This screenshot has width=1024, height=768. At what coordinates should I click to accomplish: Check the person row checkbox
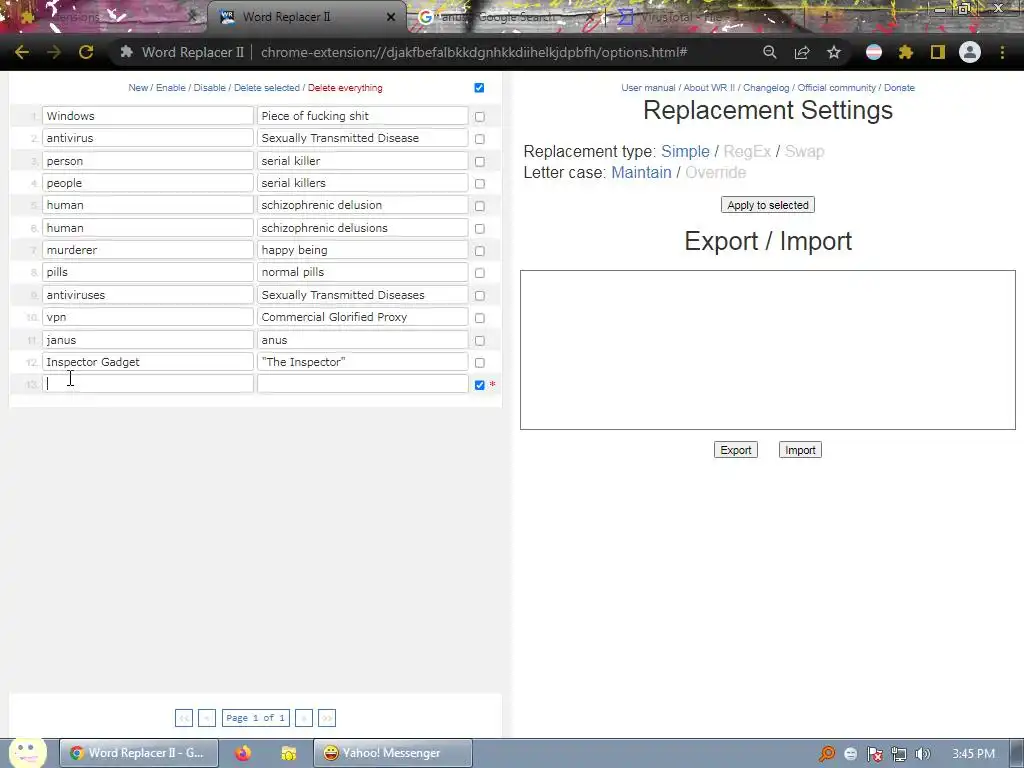pyautogui.click(x=480, y=161)
